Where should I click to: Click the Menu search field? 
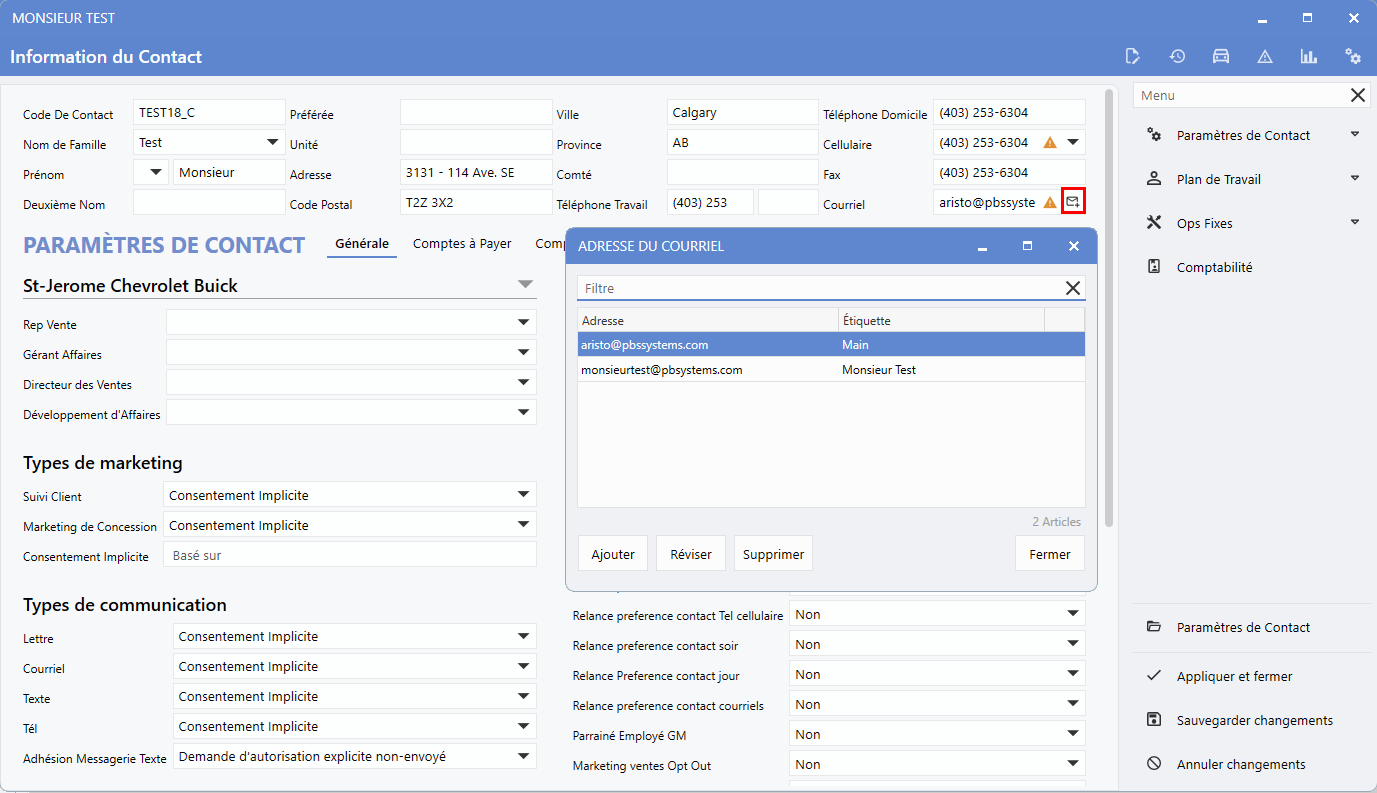click(1240, 95)
